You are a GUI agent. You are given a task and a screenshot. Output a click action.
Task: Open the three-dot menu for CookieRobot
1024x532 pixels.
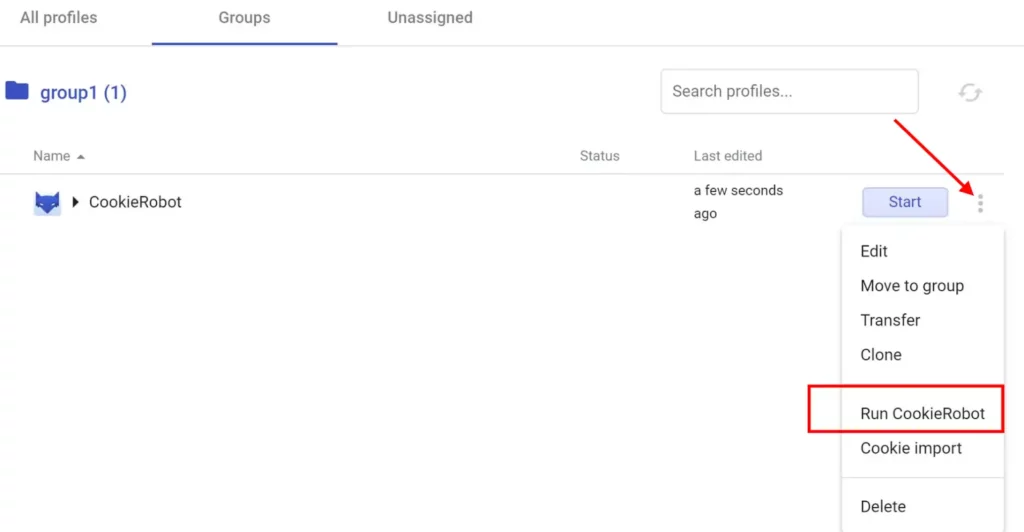pos(980,204)
